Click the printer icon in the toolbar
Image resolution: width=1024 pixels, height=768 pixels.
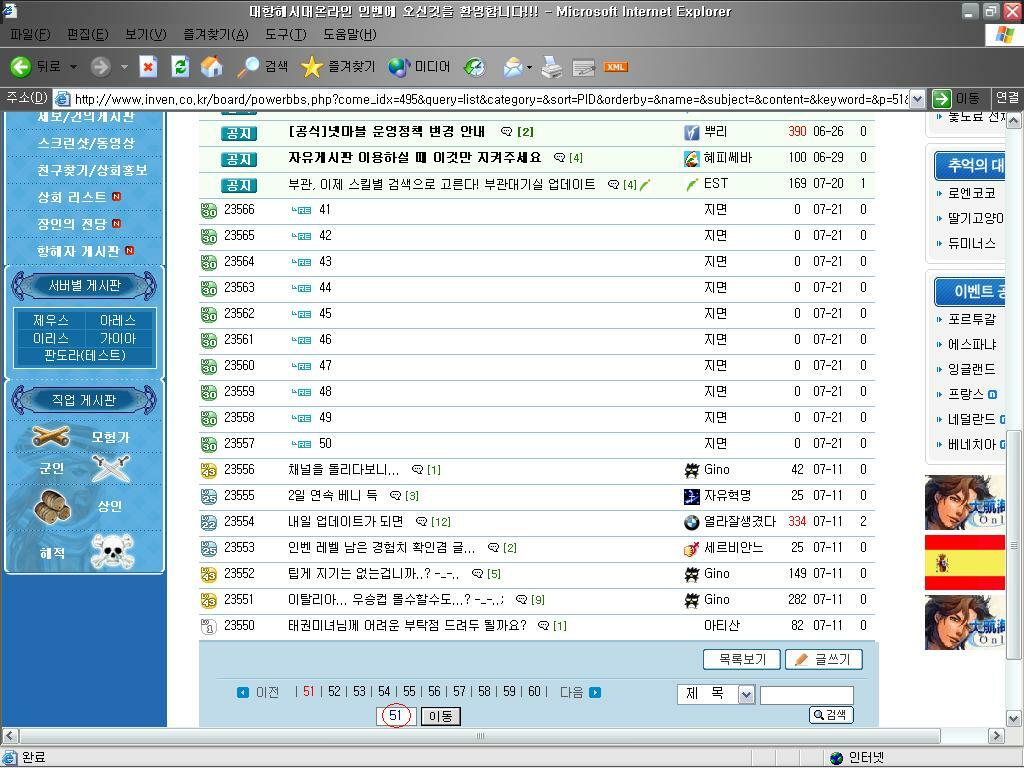point(551,67)
